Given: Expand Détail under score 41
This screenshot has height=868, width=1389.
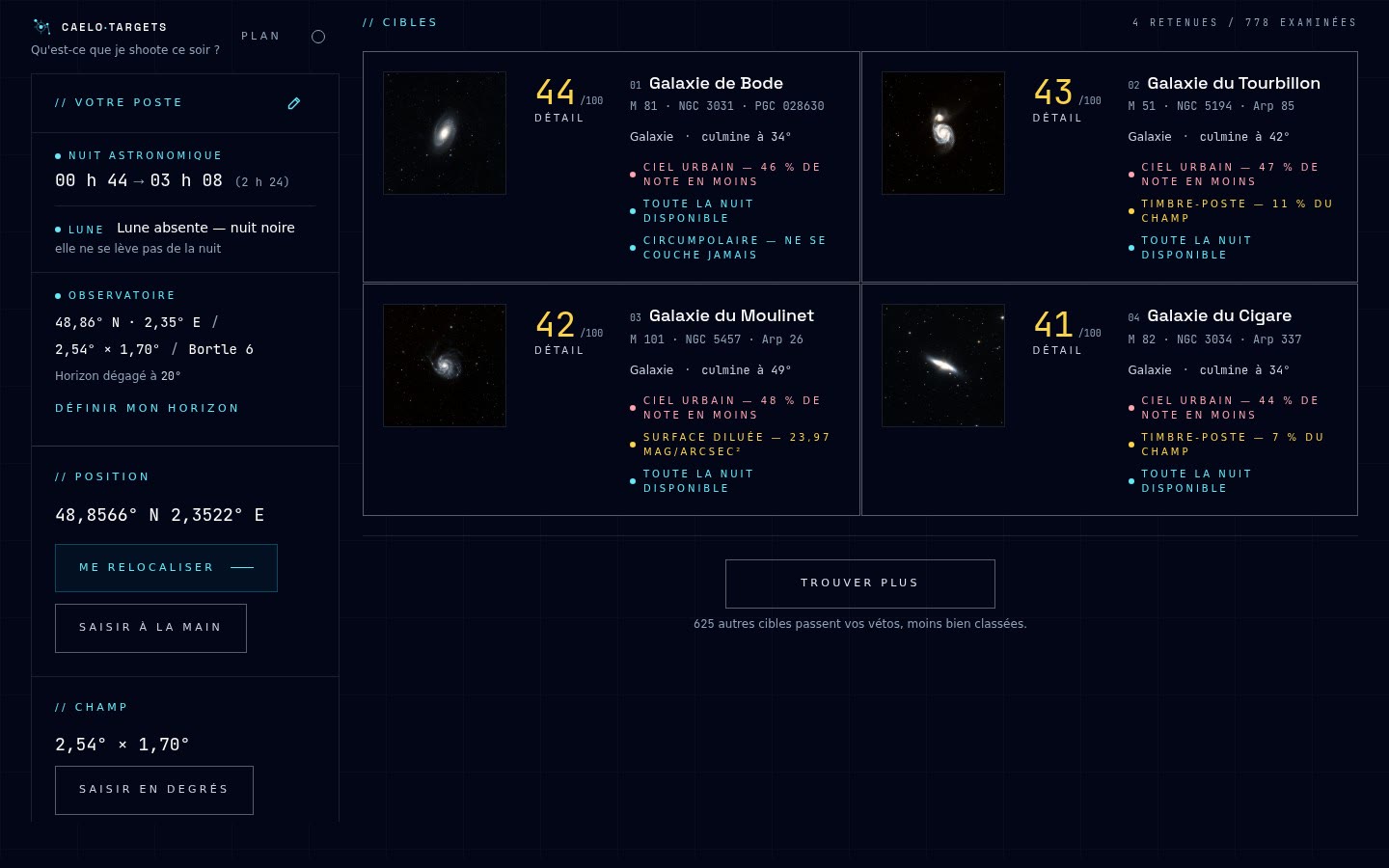Looking at the screenshot, I should point(1057,350).
